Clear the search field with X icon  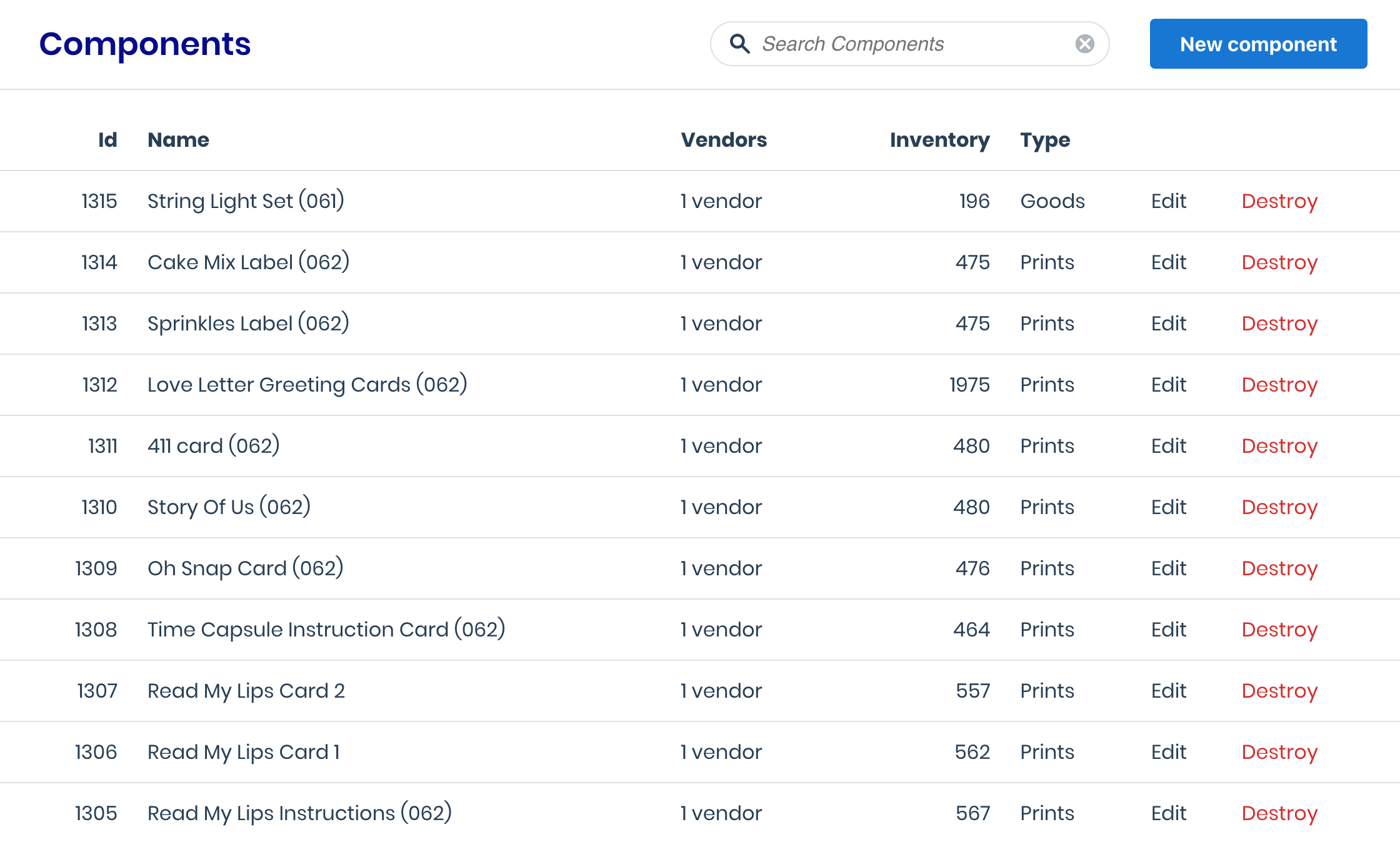pos(1084,44)
